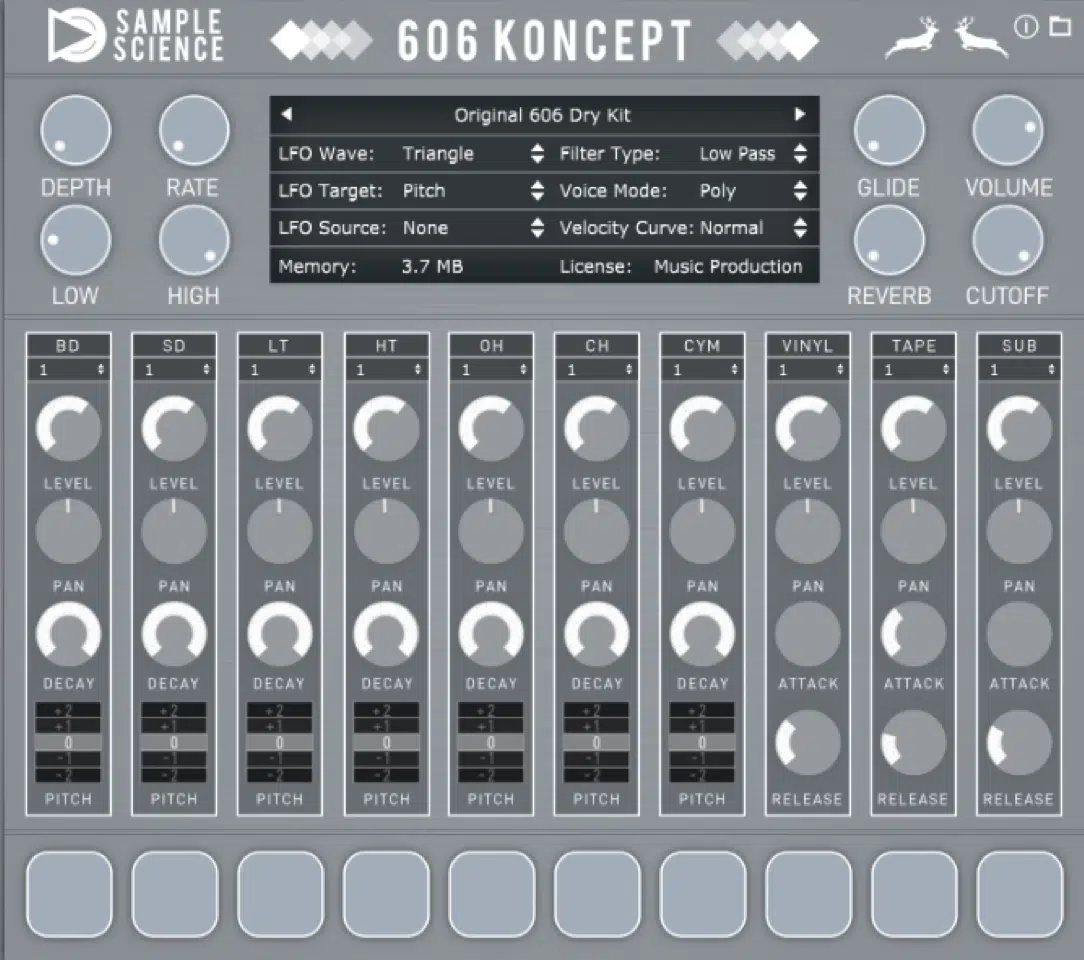Go to next kit with right arrow
Image resolution: width=1084 pixels, height=960 pixels.
800,114
